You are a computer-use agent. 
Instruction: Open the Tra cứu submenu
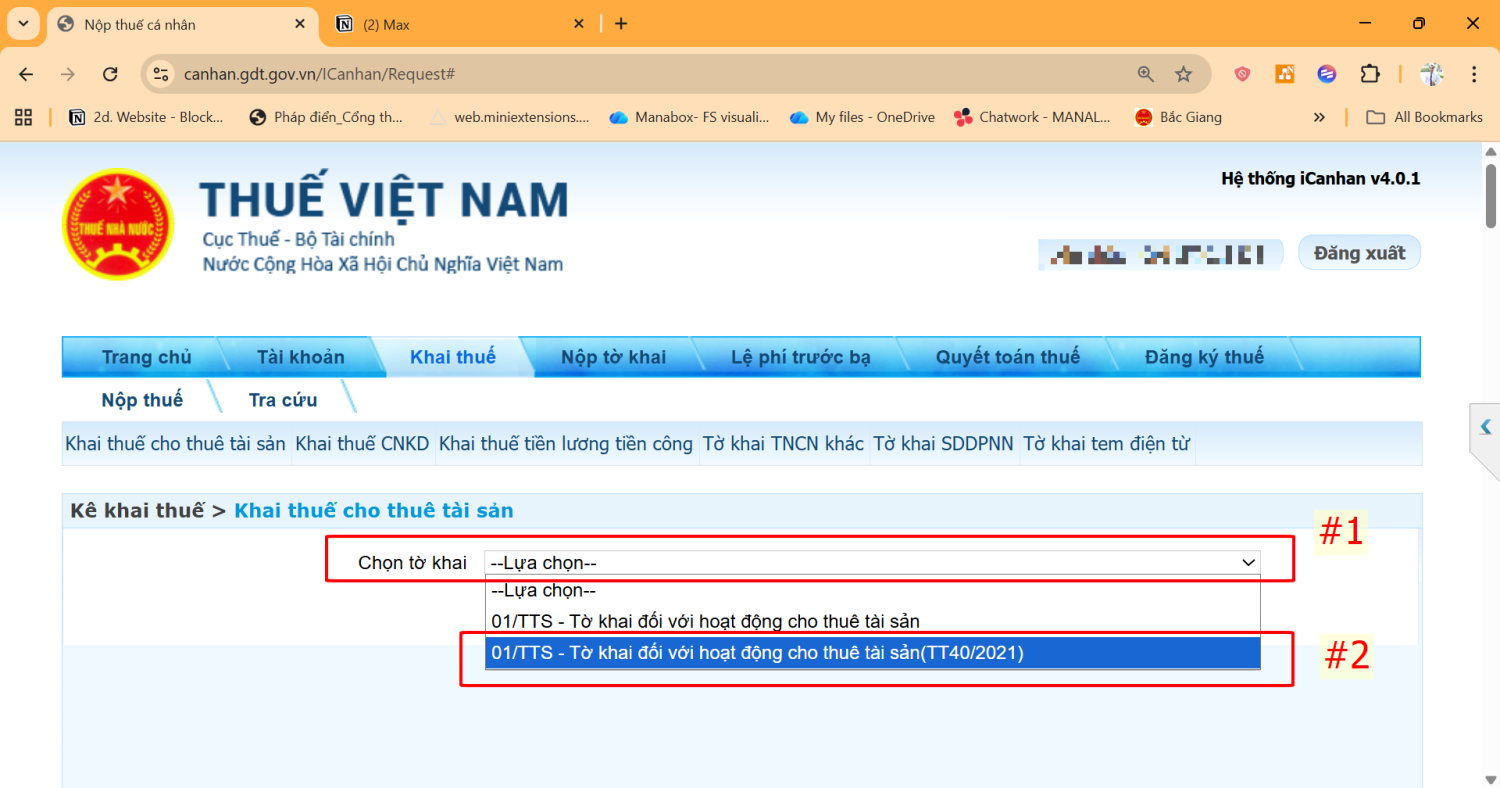point(283,400)
